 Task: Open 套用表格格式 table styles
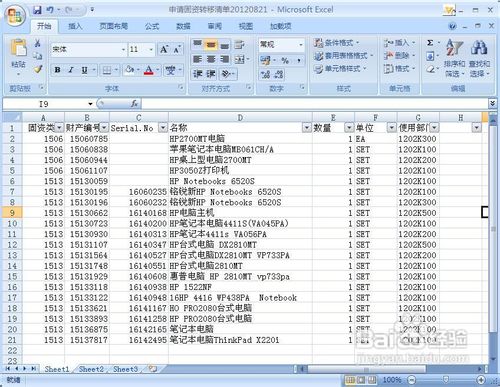[x=344, y=56]
